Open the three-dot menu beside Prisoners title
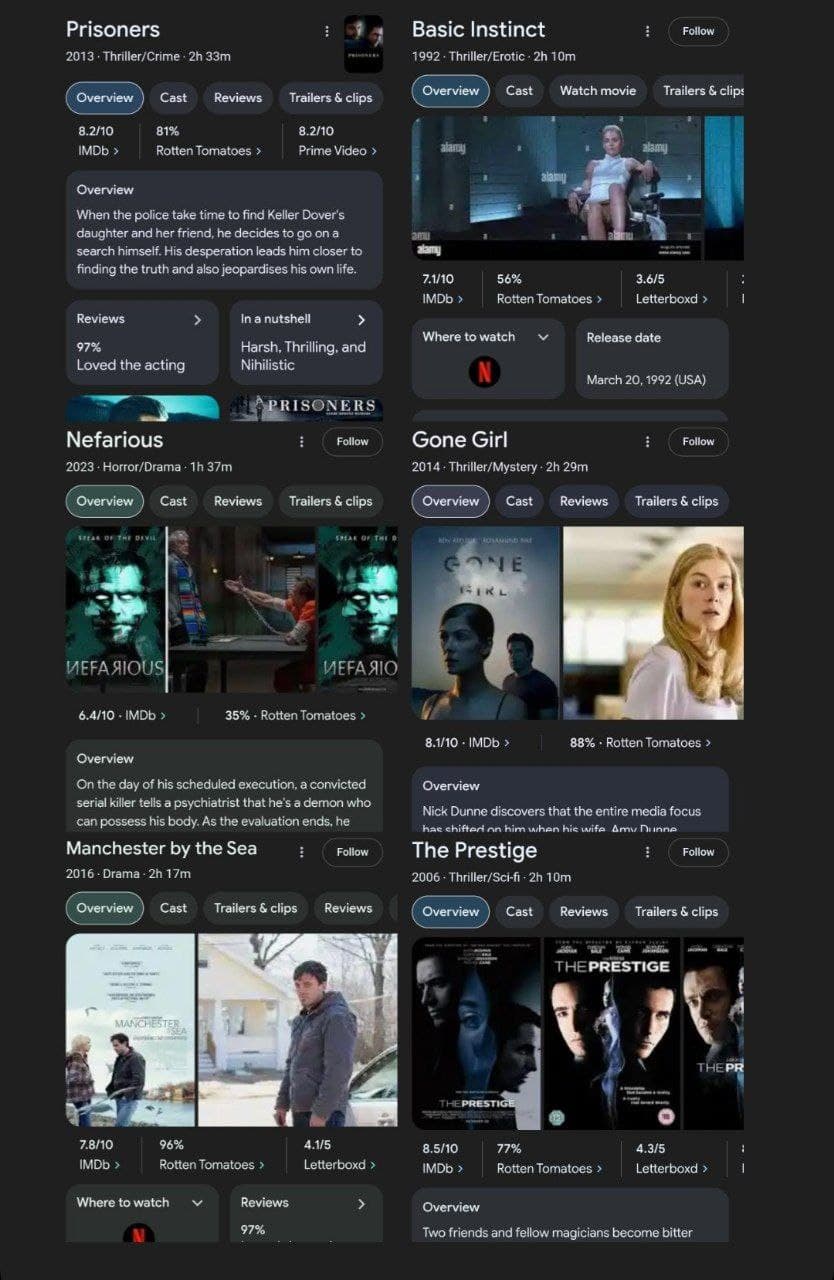Viewport: 834px width, 1280px height. (x=326, y=31)
